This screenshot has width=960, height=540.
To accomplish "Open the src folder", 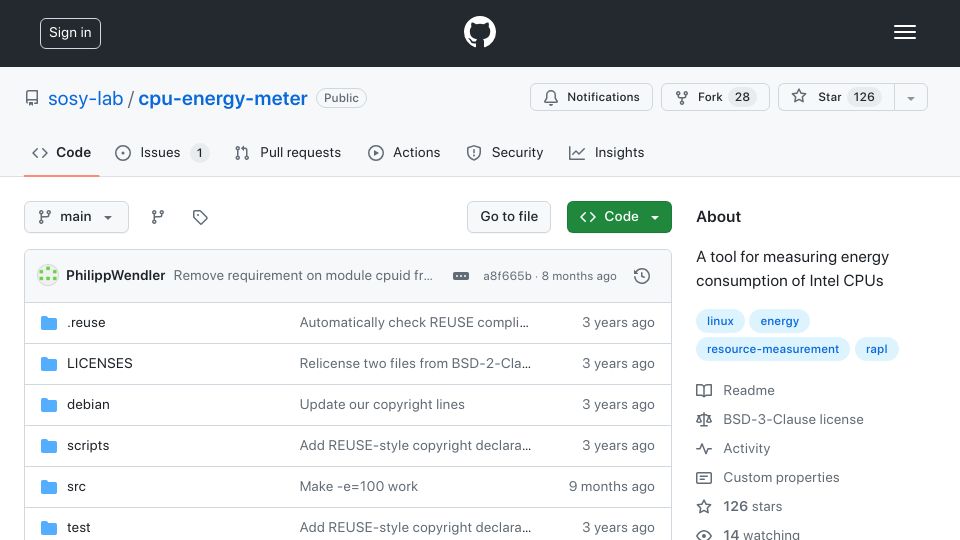I will (x=77, y=487).
